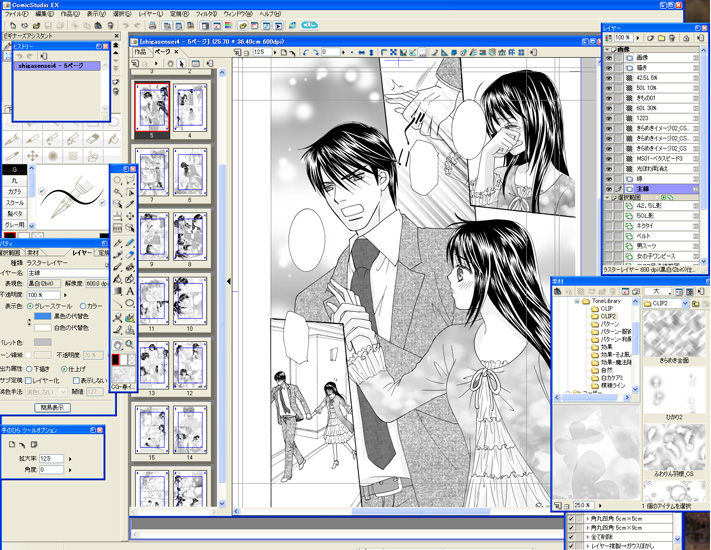Screen dimensions: 711x550
Task: Click the rotate left icon in the canvas toolbar
Action: (x=306, y=53)
